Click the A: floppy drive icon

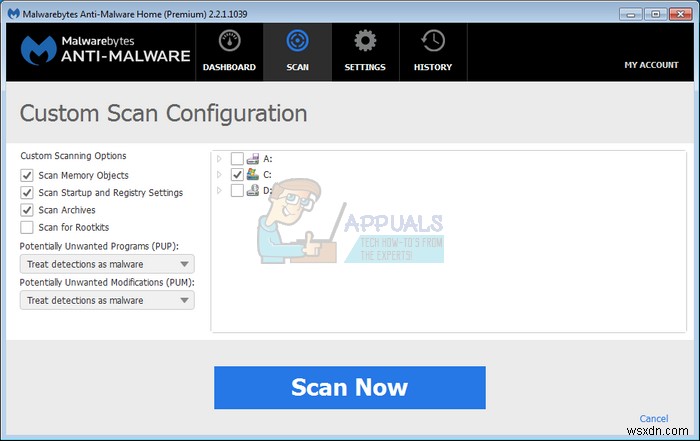tap(253, 158)
